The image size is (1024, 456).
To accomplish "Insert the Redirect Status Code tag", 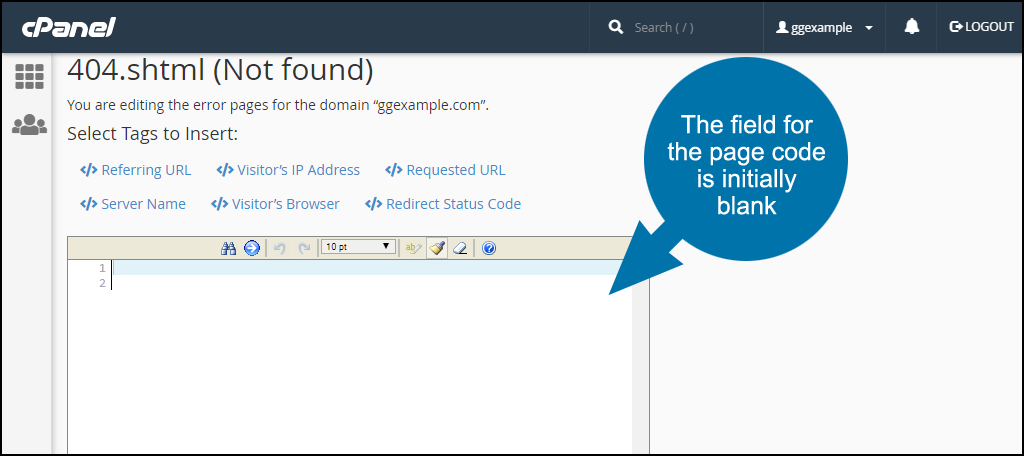I will (443, 204).
